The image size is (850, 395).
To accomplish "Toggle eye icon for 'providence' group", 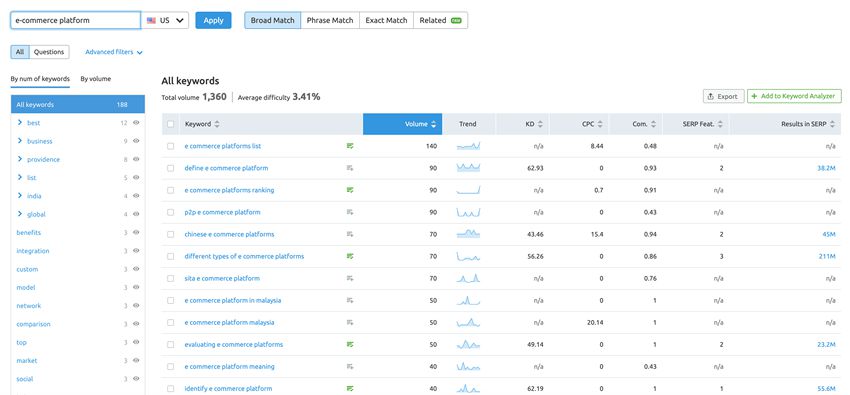I will coord(136,159).
